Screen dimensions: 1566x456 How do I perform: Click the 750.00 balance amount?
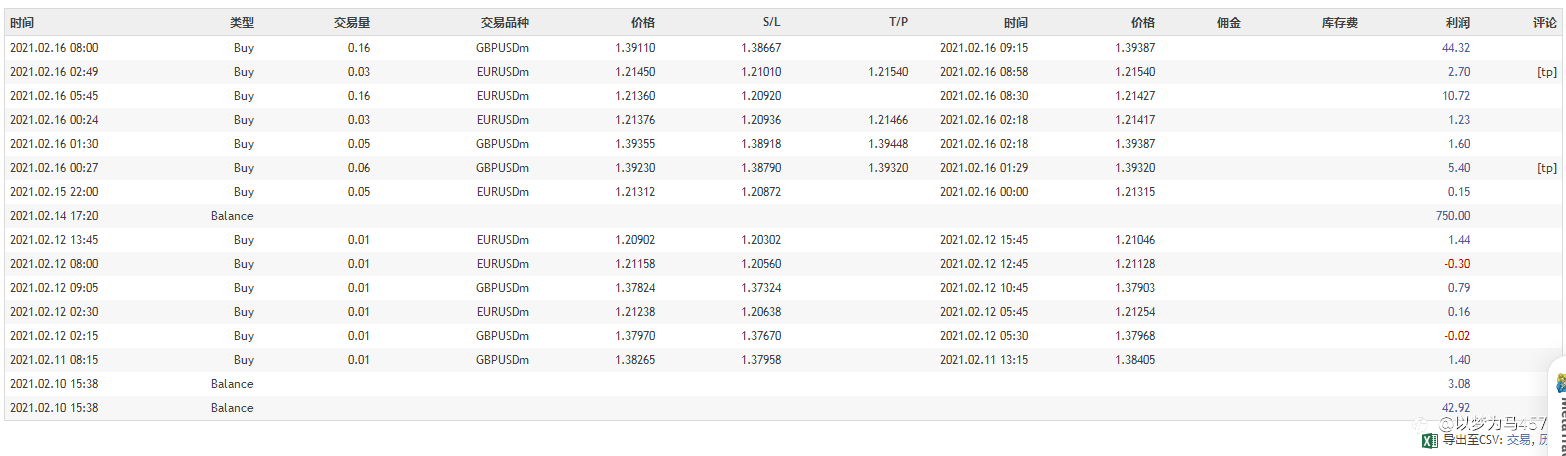pos(1453,216)
